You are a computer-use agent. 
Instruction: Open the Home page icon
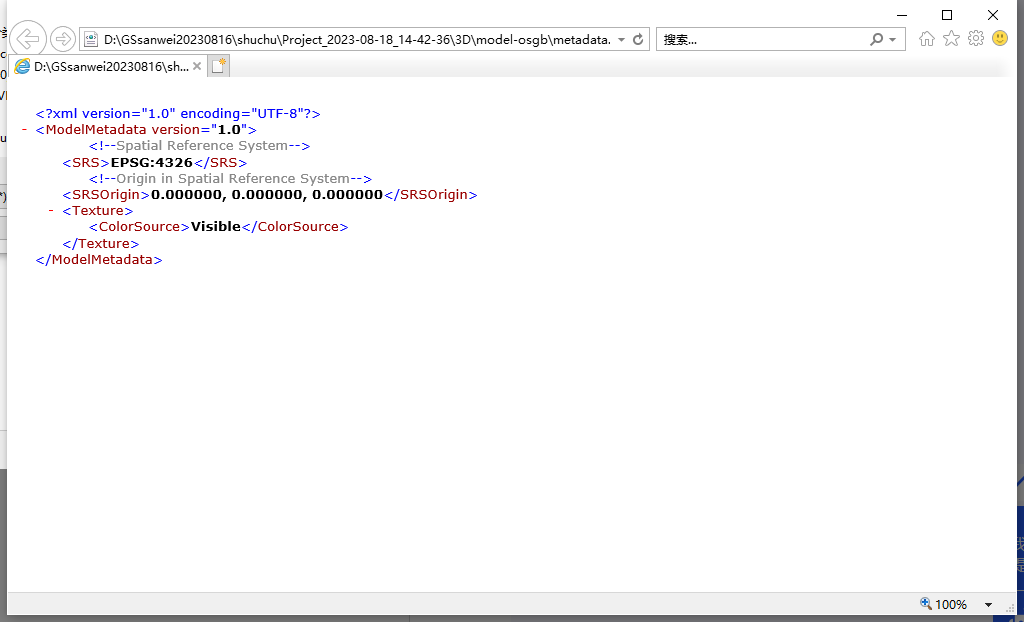pos(926,39)
